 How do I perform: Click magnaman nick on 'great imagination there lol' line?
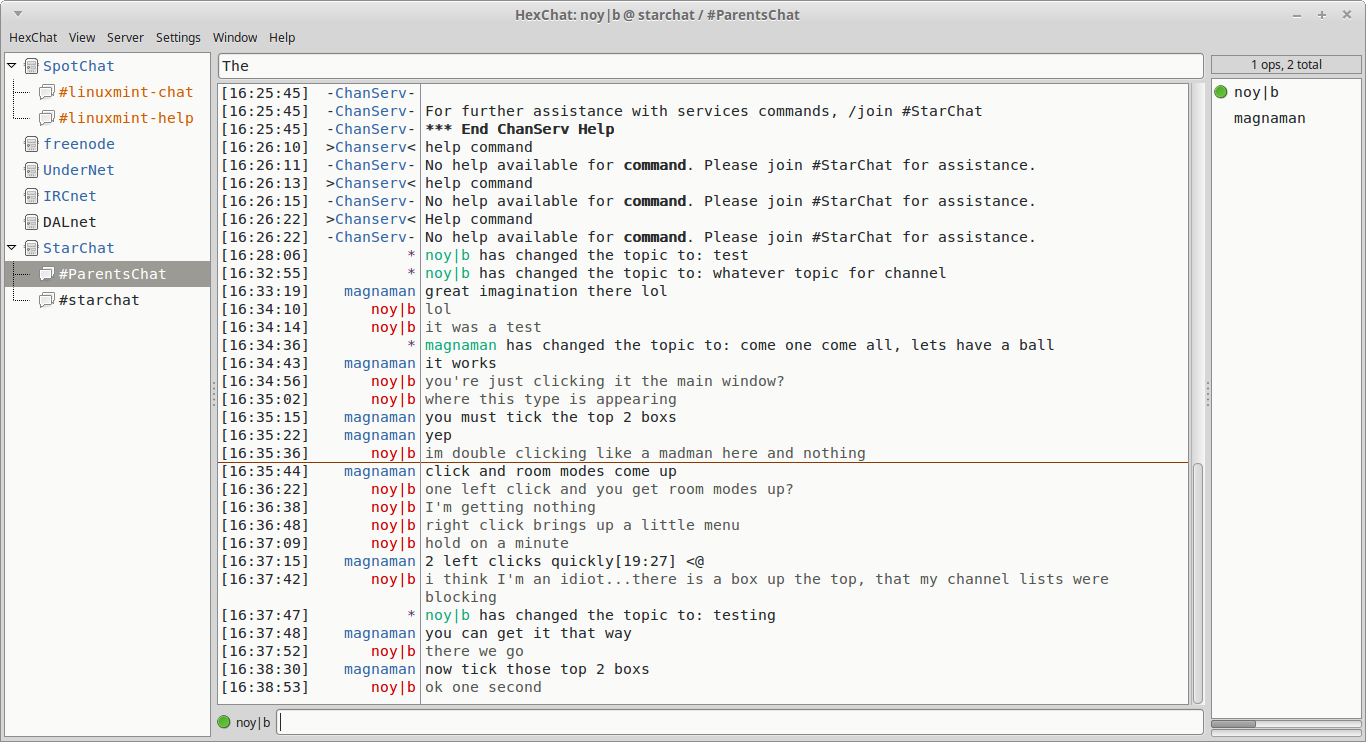point(380,291)
